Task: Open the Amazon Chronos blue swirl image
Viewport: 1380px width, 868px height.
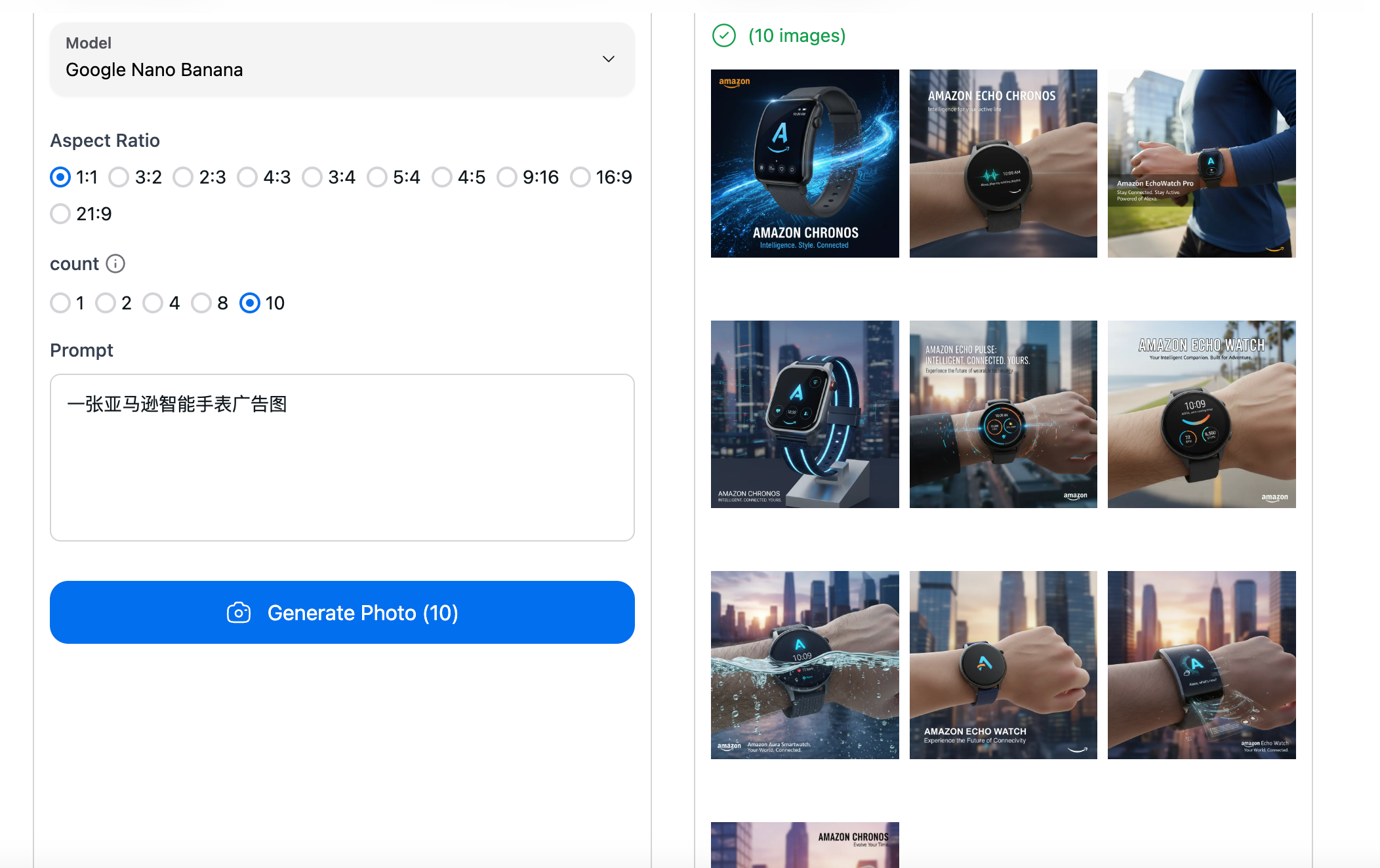Action: [805, 163]
